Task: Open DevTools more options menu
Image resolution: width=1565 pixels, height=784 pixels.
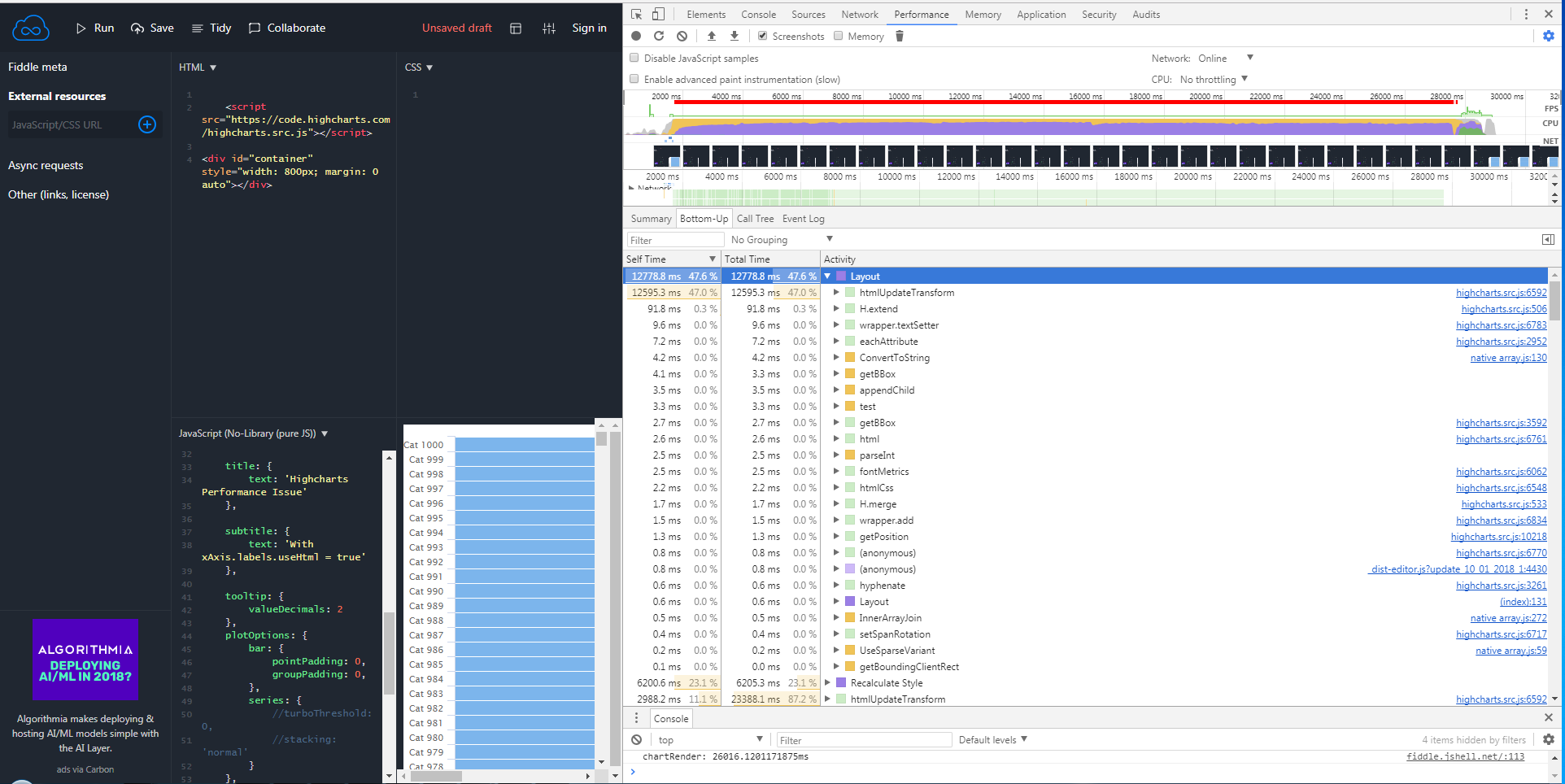Action: tap(1526, 14)
